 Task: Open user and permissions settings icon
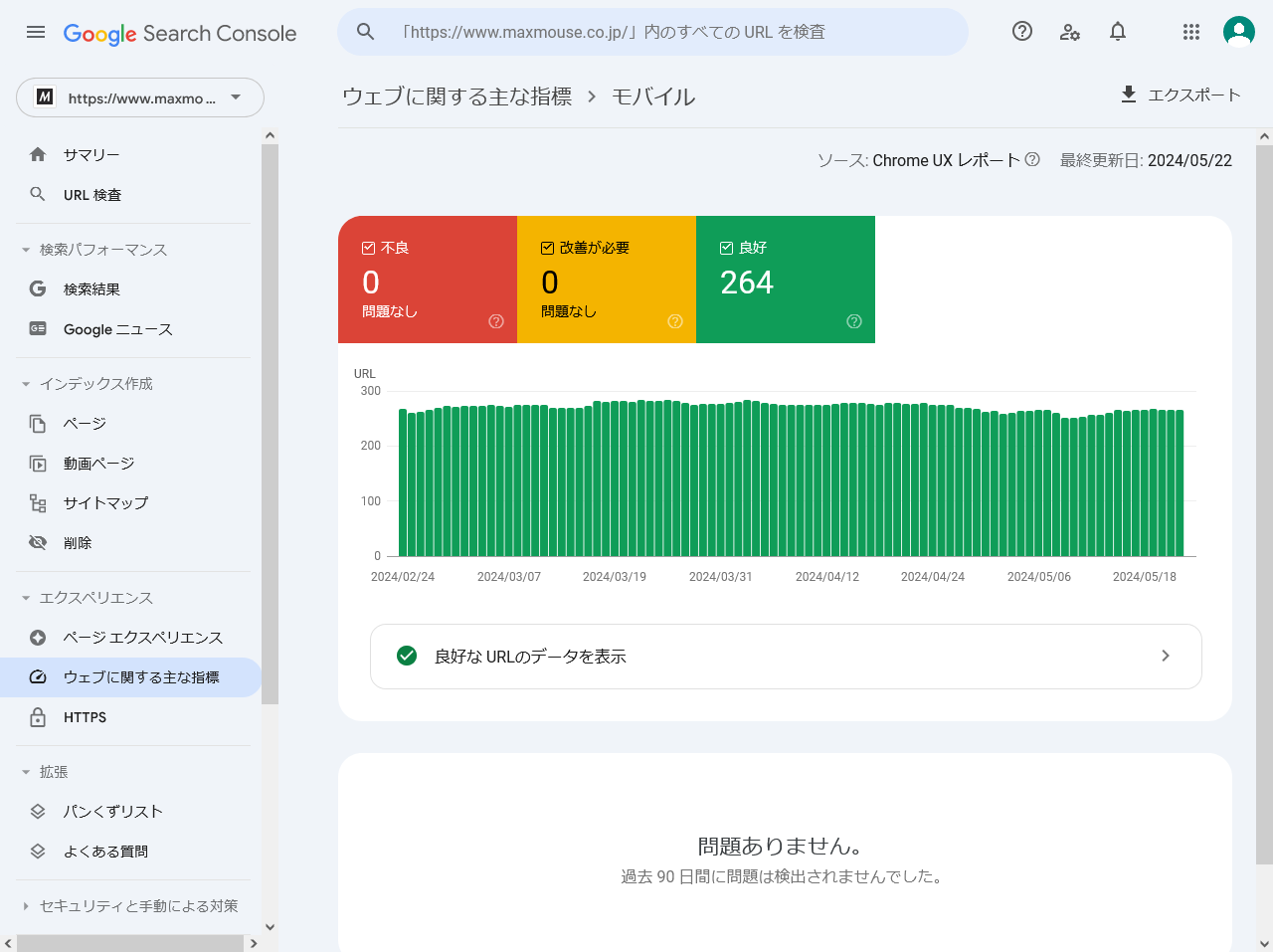click(1070, 32)
